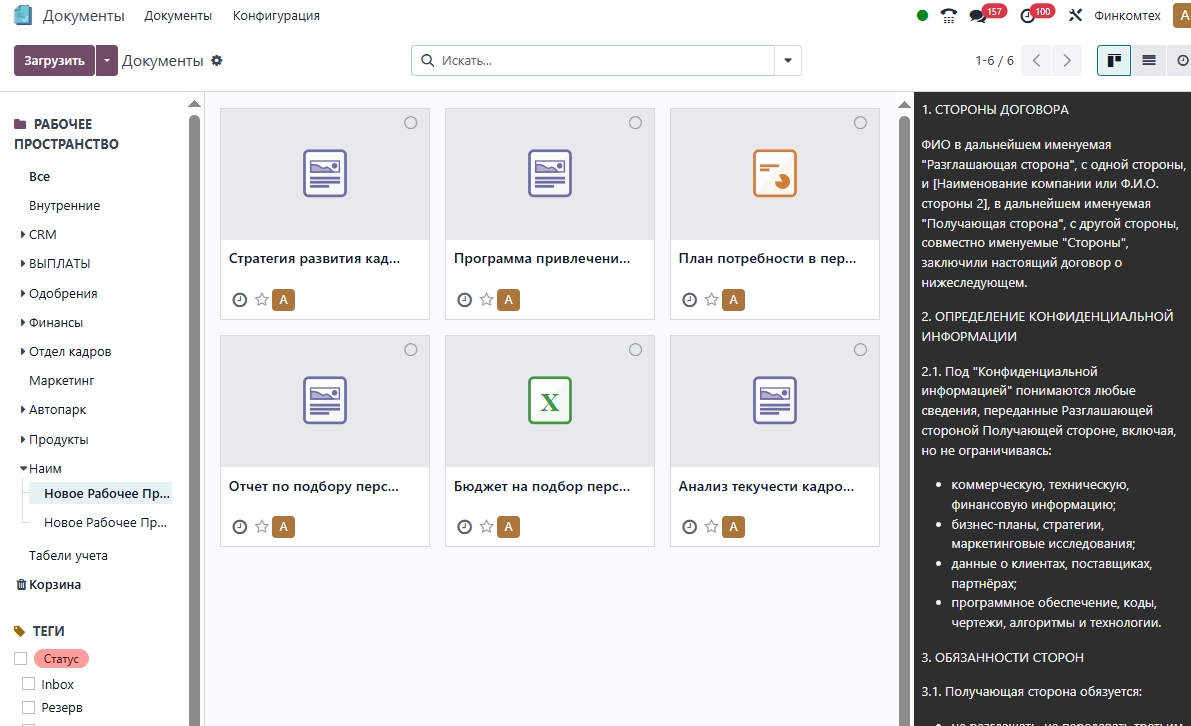Screen dimensions: 1191x726
Task: Enable the Статус tag group checkbox
Action: [20, 659]
